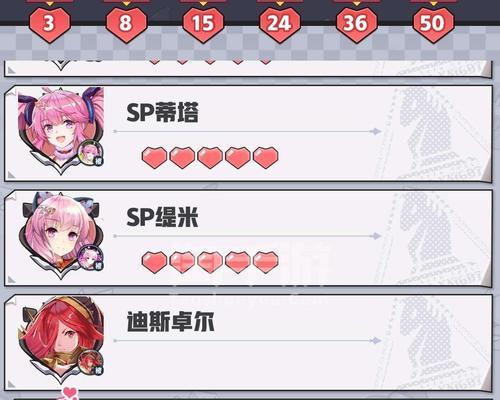Select the heart milestone numbered 24
This screenshot has width=500, height=400.
[x=279, y=25]
